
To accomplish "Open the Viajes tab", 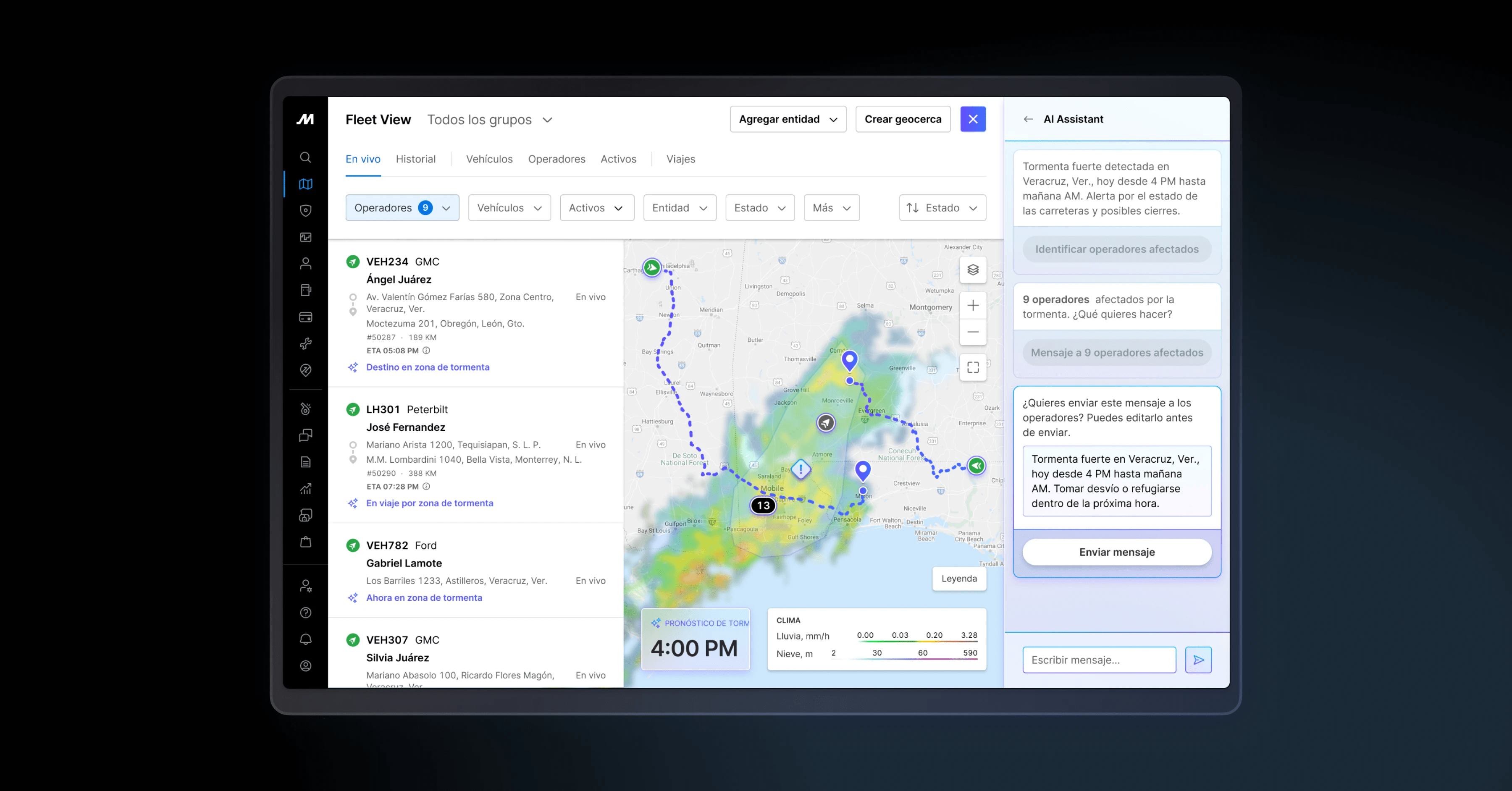I will point(680,159).
